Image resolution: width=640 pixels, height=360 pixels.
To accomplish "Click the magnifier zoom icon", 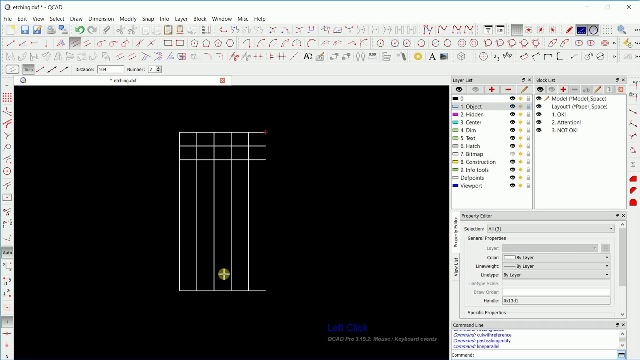I will click(x=622, y=30).
